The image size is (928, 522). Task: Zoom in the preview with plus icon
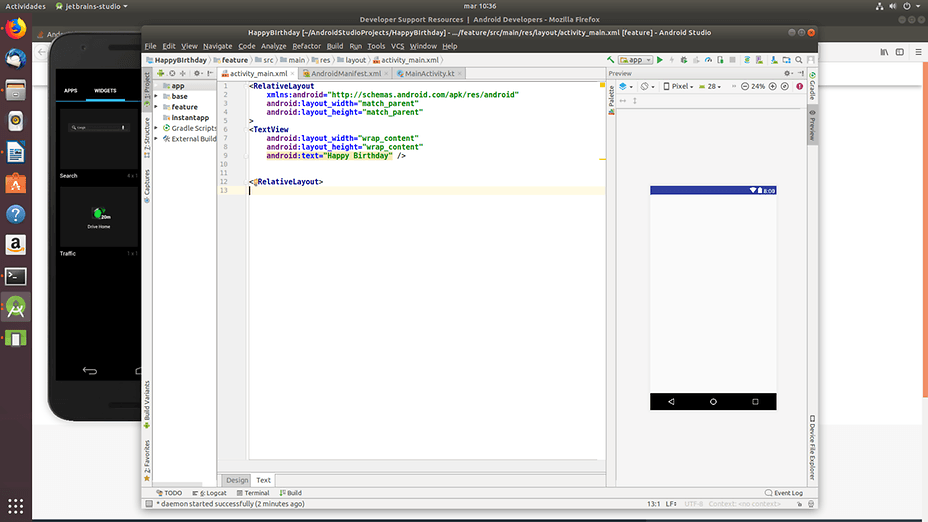pyautogui.click(x=772, y=86)
